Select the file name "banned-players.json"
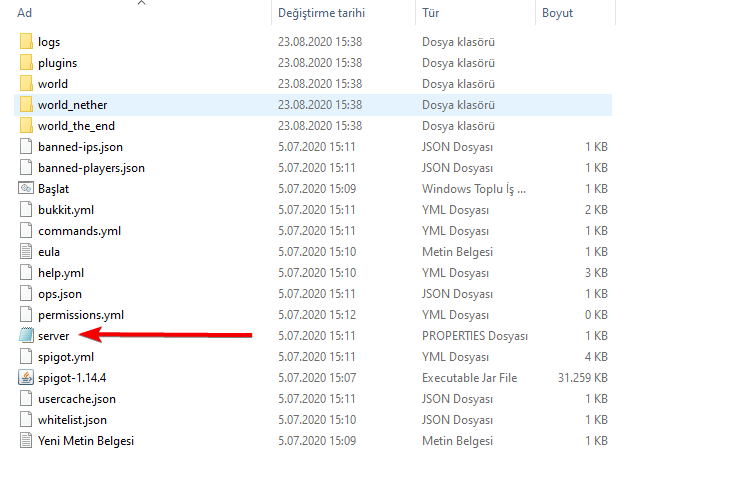 tap(91, 168)
